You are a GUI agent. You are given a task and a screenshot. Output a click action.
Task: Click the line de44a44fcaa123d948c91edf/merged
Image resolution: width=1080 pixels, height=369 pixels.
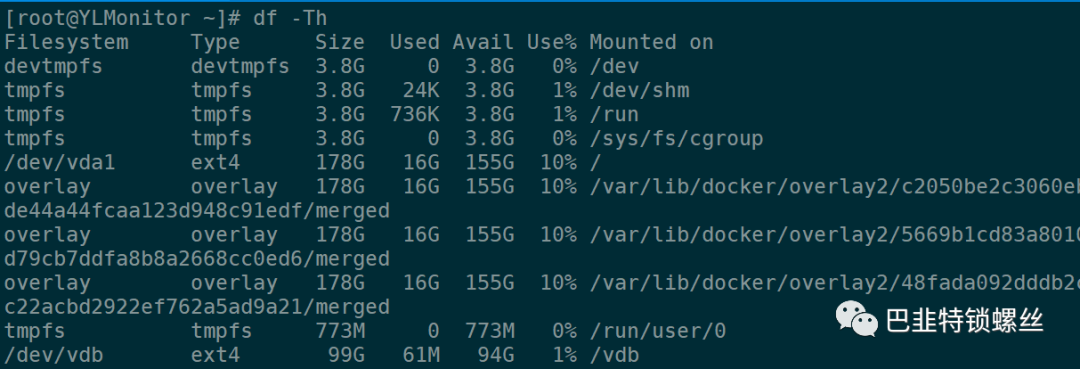pos(197,211)
